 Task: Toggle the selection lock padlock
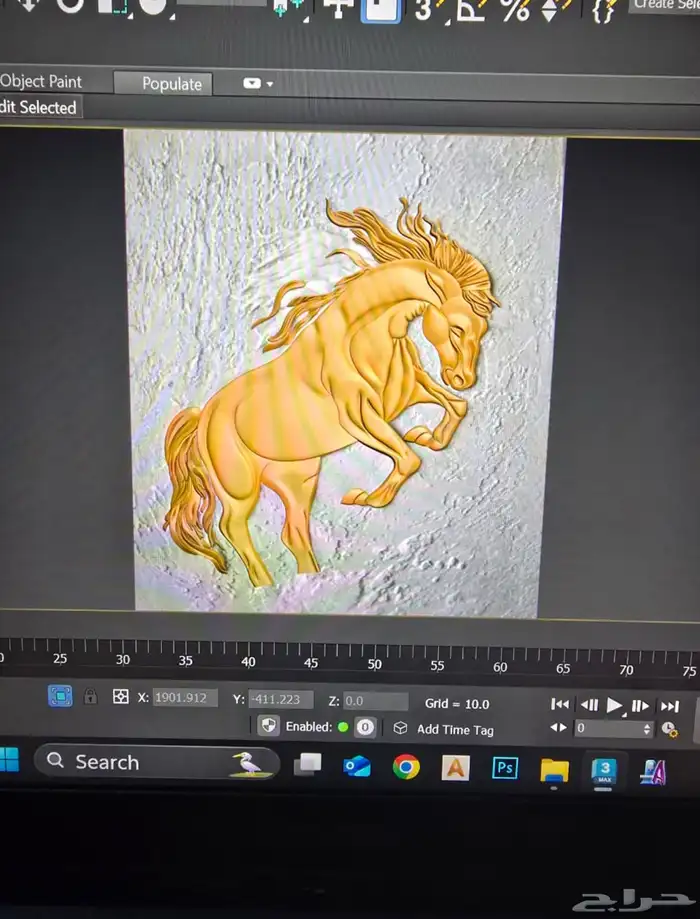point(90,697)
